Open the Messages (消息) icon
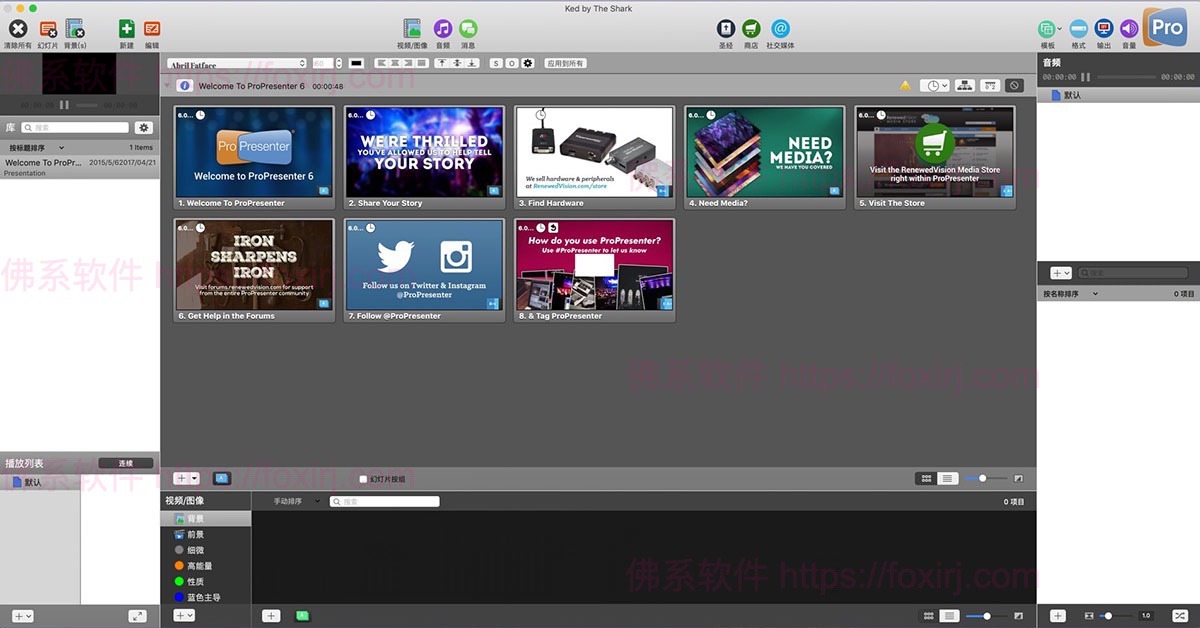 [468, 29]
